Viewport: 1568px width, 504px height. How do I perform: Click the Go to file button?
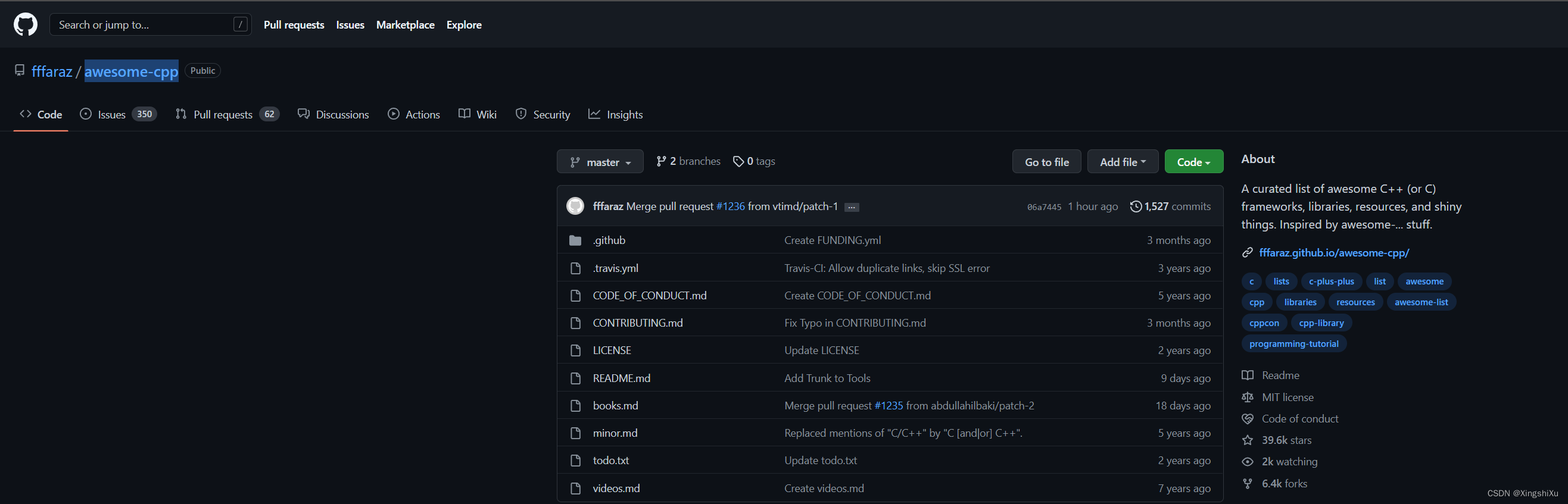tap(1046, 162)
